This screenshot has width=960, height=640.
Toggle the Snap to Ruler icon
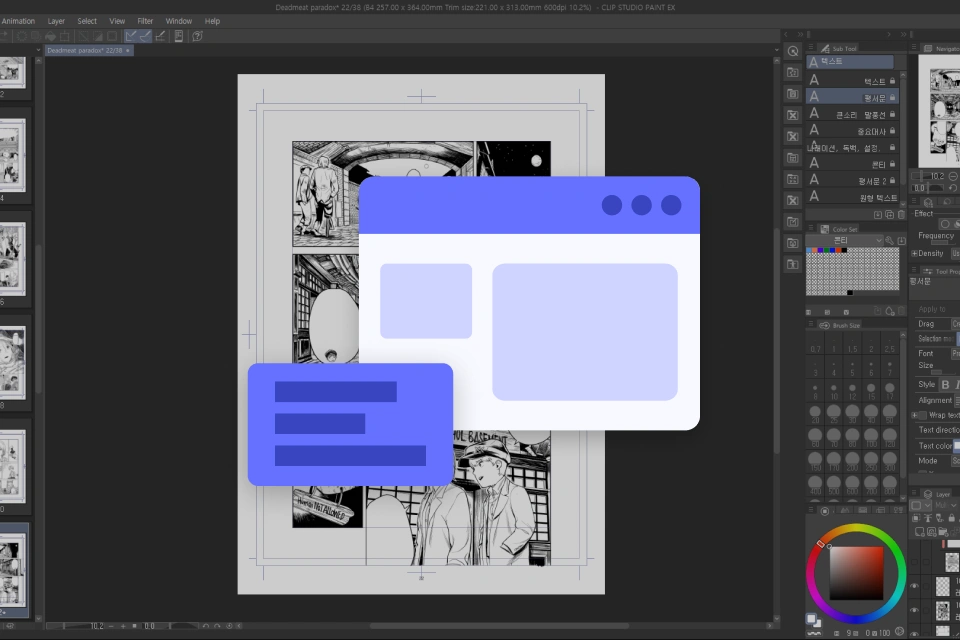click(x=131, y=36)
